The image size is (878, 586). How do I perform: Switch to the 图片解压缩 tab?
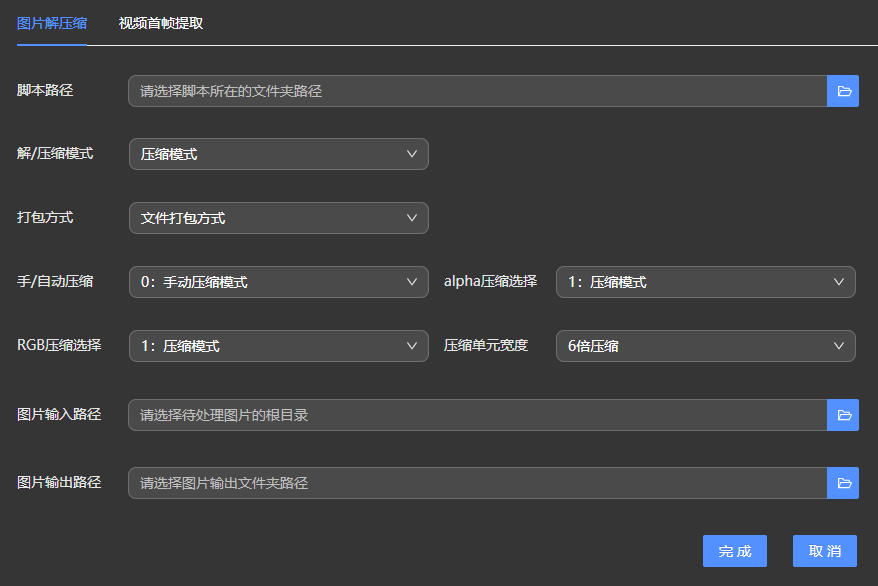(52, 23)
